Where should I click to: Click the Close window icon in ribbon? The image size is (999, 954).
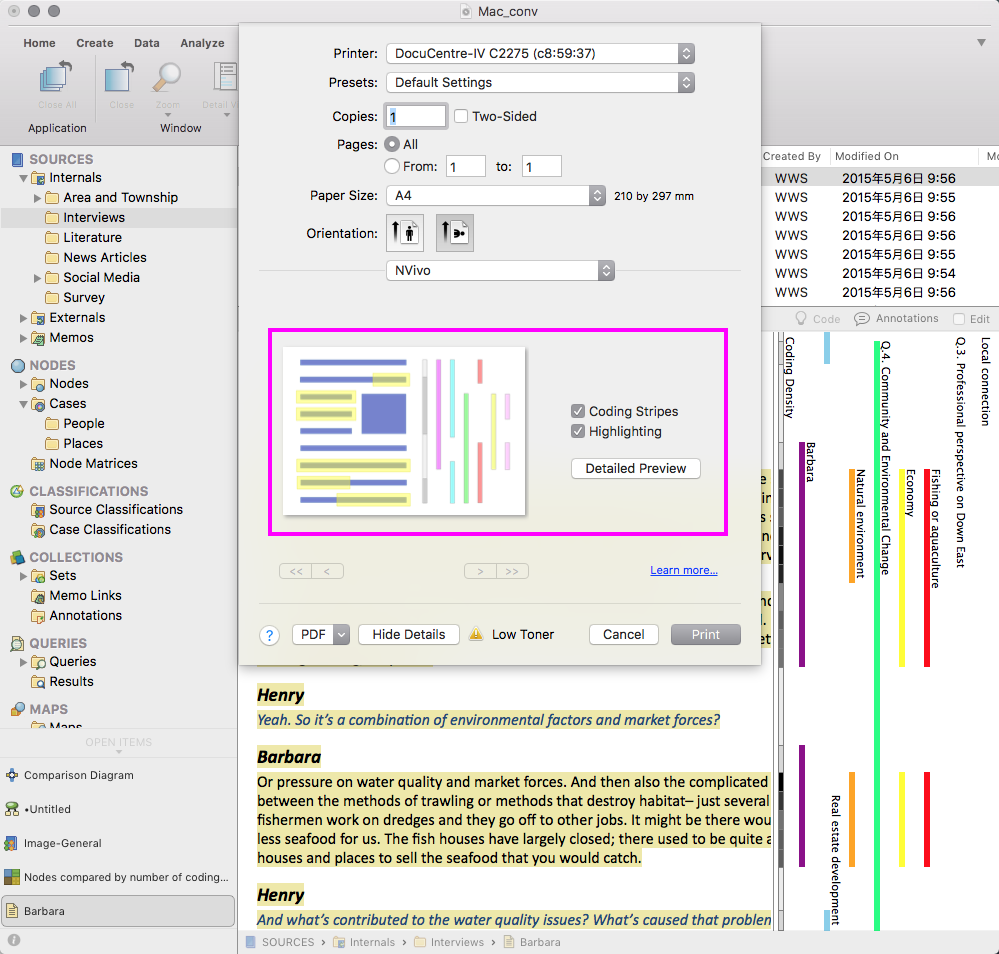point(120,77)
